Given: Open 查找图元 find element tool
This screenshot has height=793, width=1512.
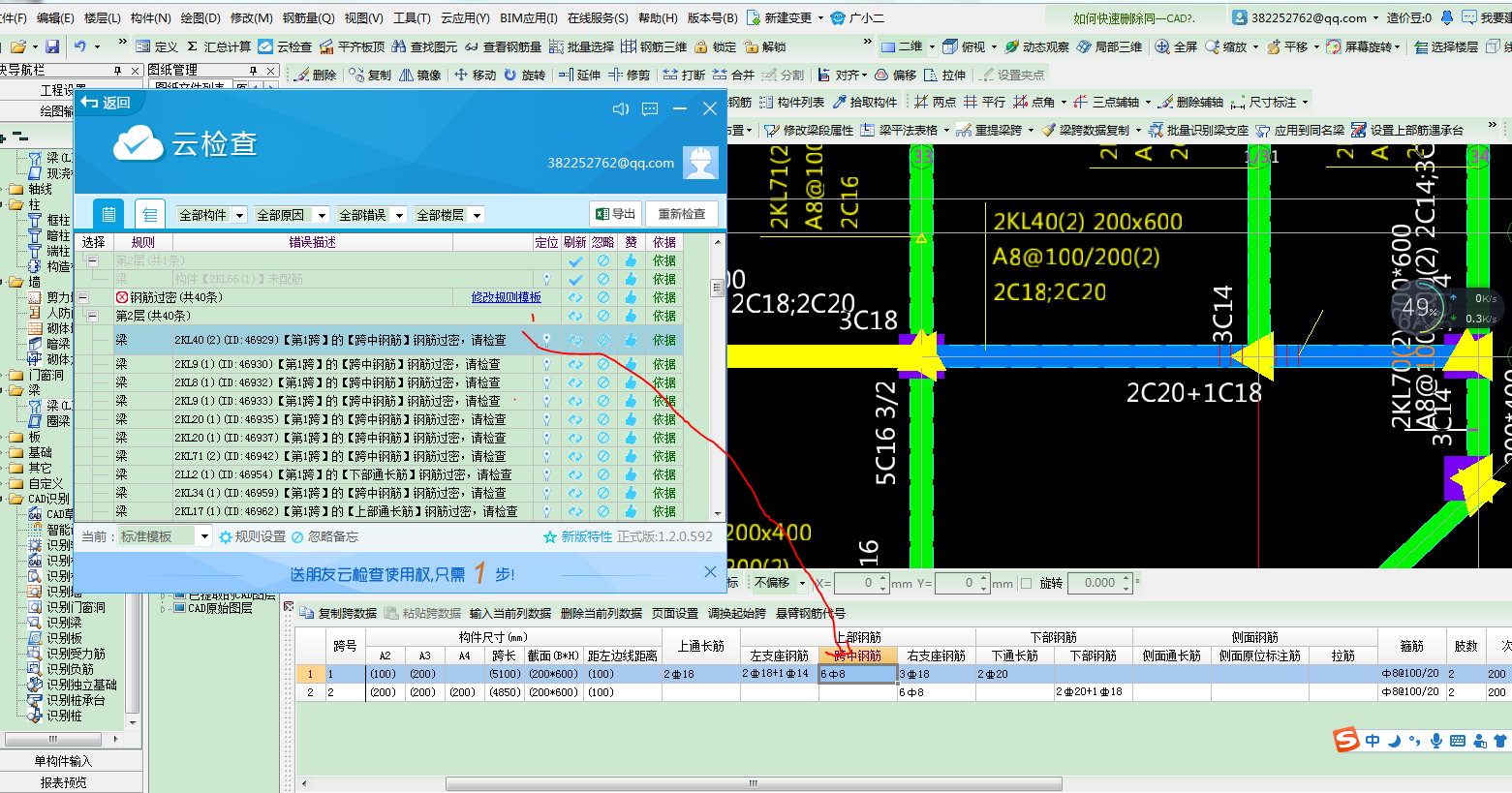Looking at the screenshot, I should click(424, 46).
